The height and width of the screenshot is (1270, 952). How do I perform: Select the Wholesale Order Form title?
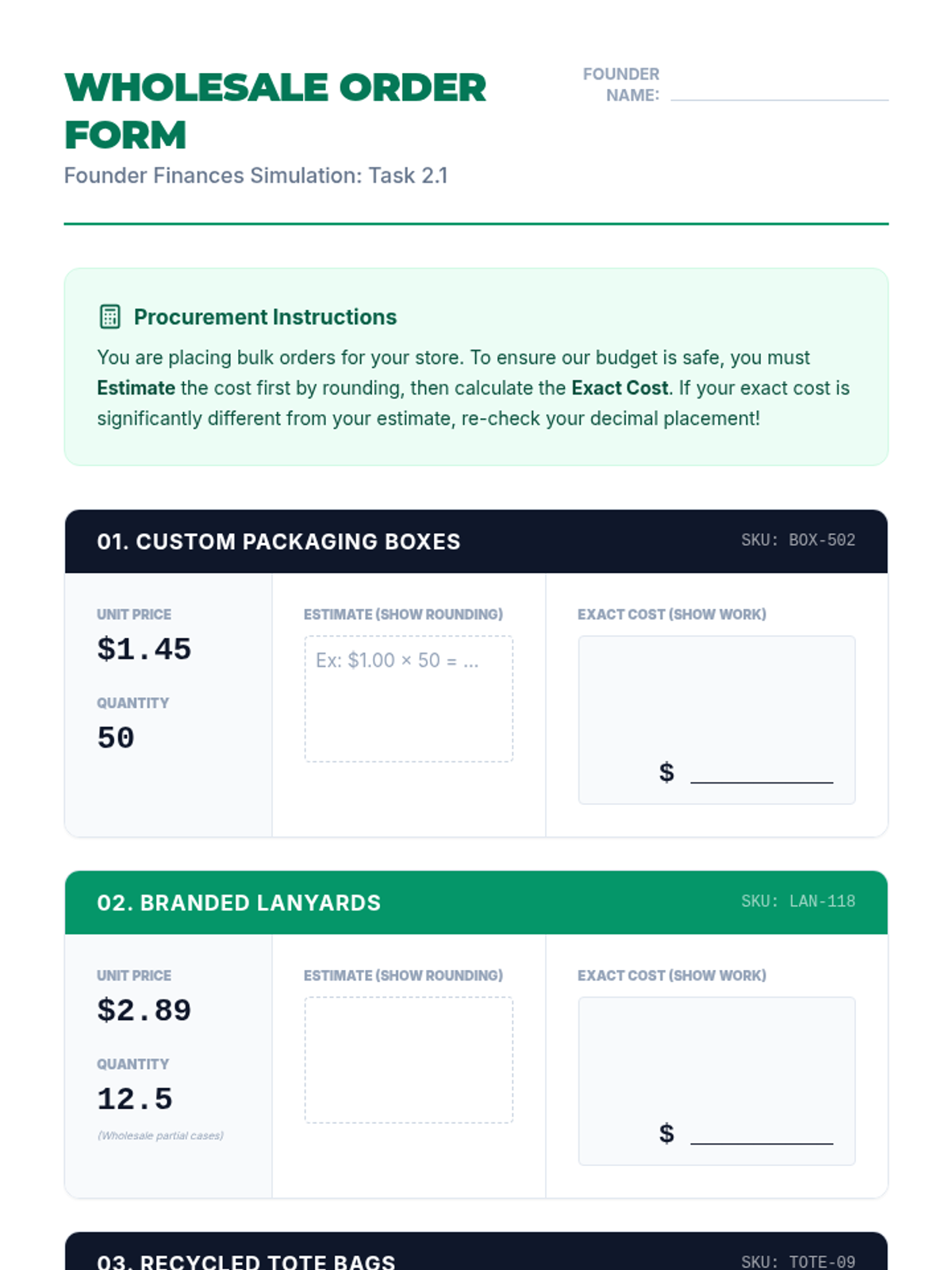(x=275, y=111)
